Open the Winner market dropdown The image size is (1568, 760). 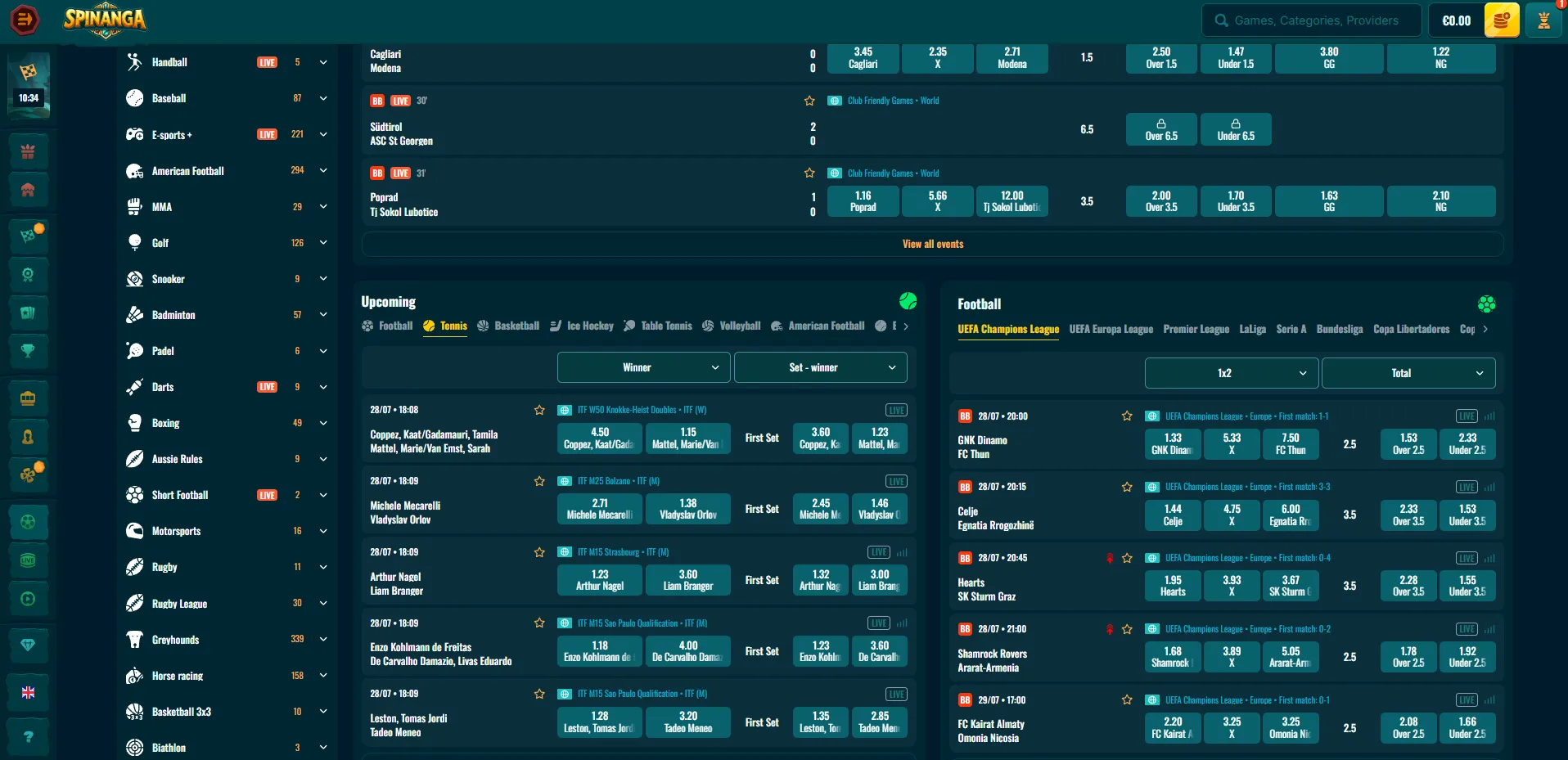coord(643,367)
